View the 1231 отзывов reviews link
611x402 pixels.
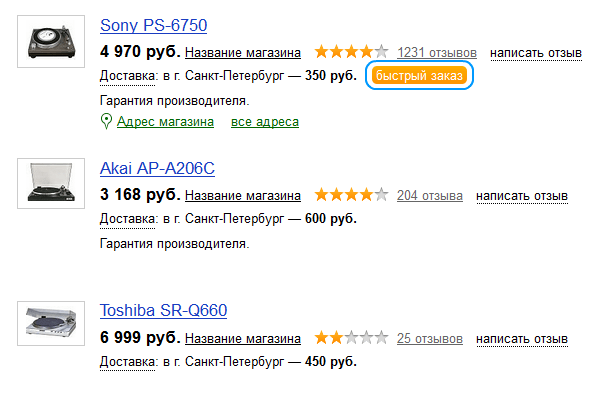tap(437, 52)
